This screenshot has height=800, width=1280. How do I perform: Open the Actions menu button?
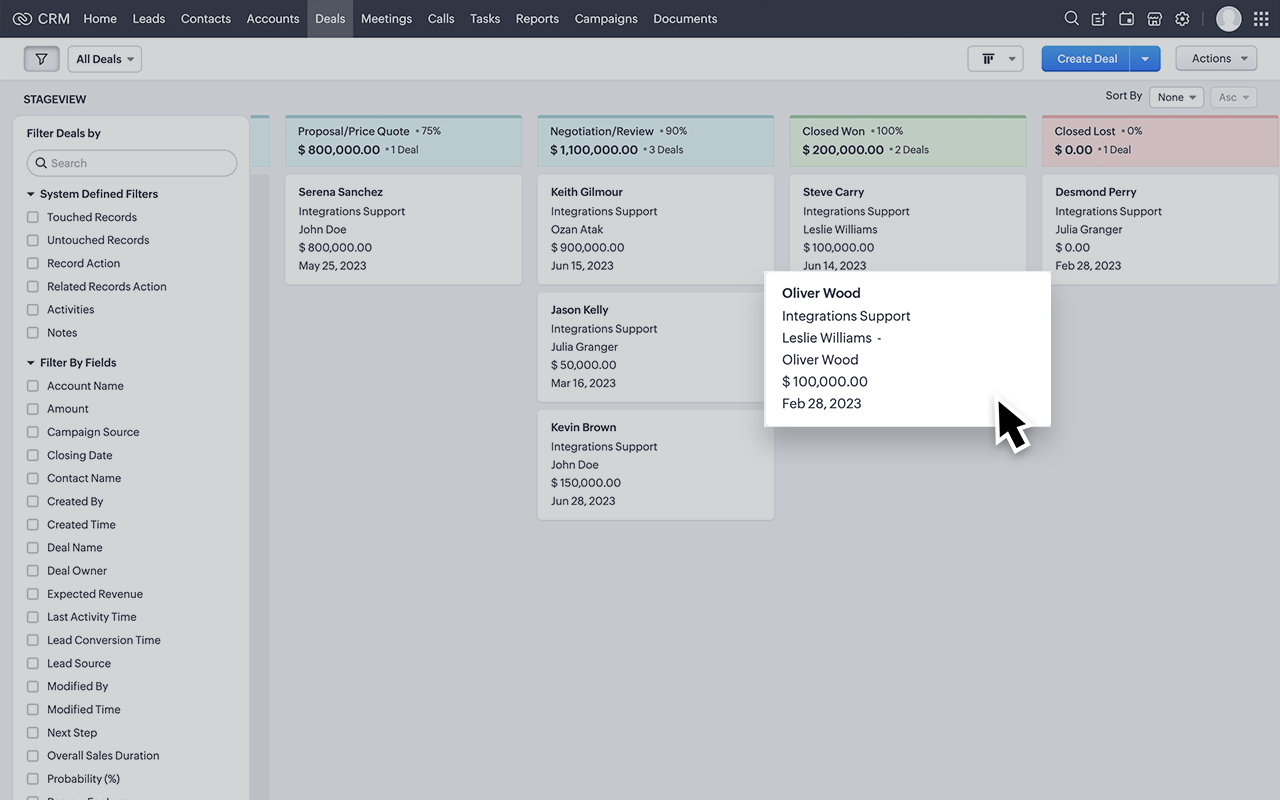click(1215, 58)
